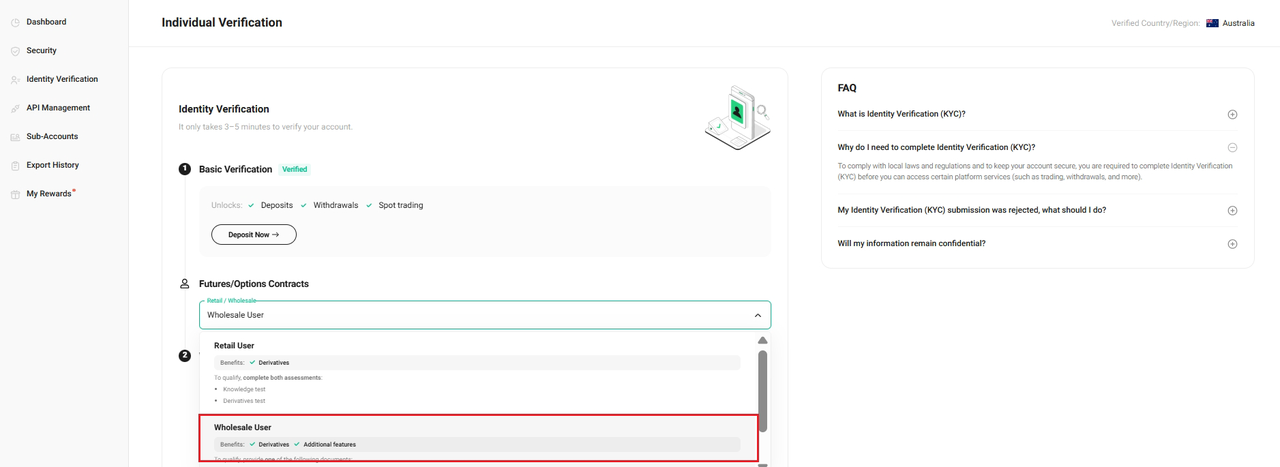This screenshot has height=467, width=1280.
Task: Click the Deposit Now button
Action: point(254,234)
